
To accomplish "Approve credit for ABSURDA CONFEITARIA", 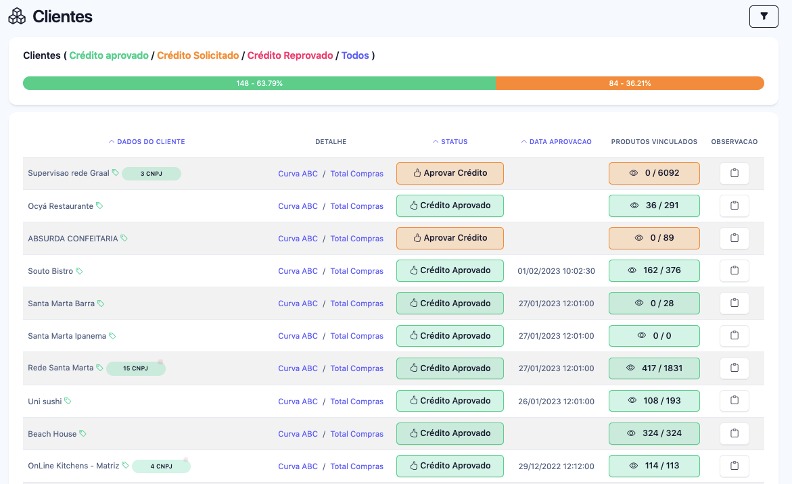I will [450, 238].
